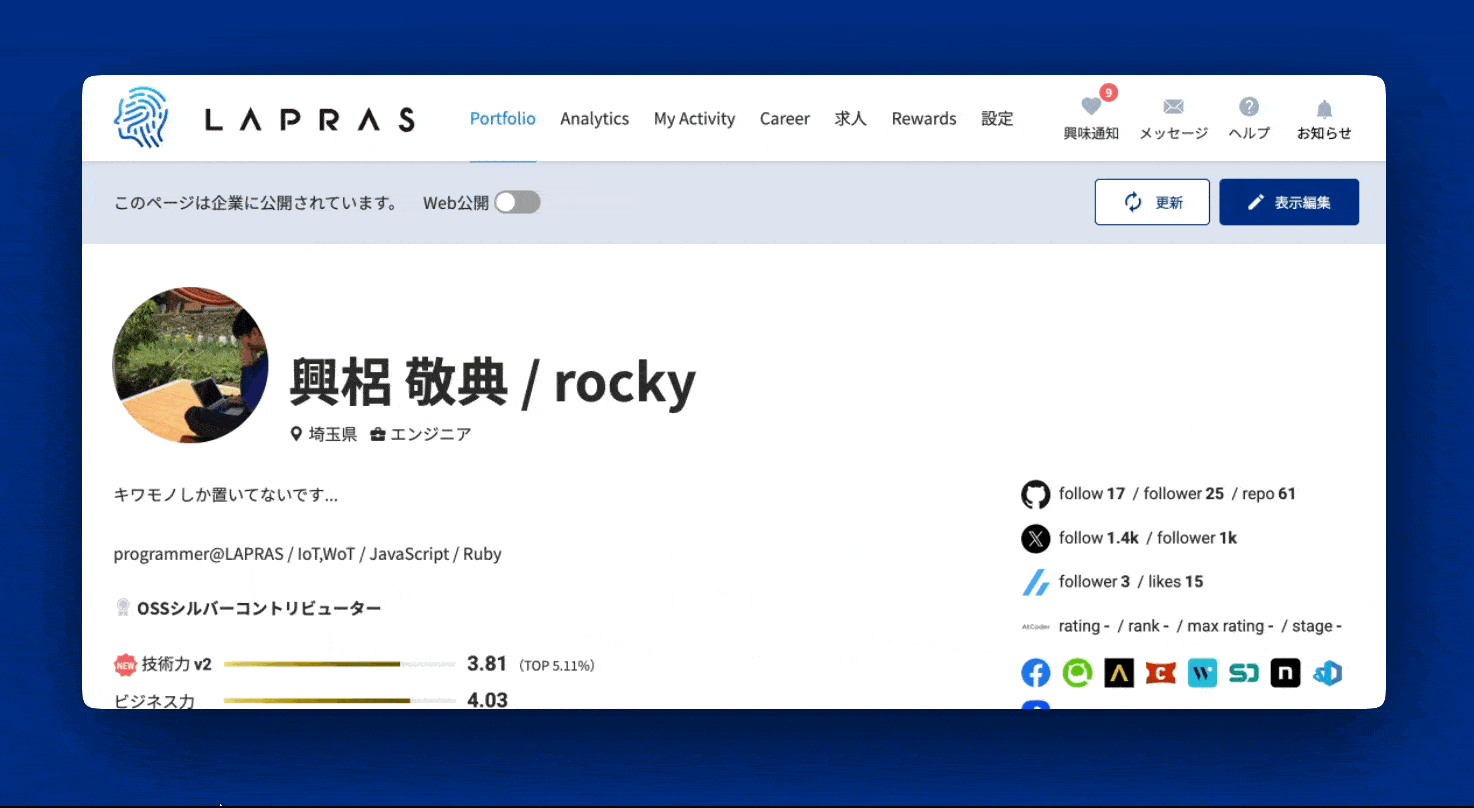Open the 設定 tab
This screenshot has height=808, width=1474.
point(997,118)
